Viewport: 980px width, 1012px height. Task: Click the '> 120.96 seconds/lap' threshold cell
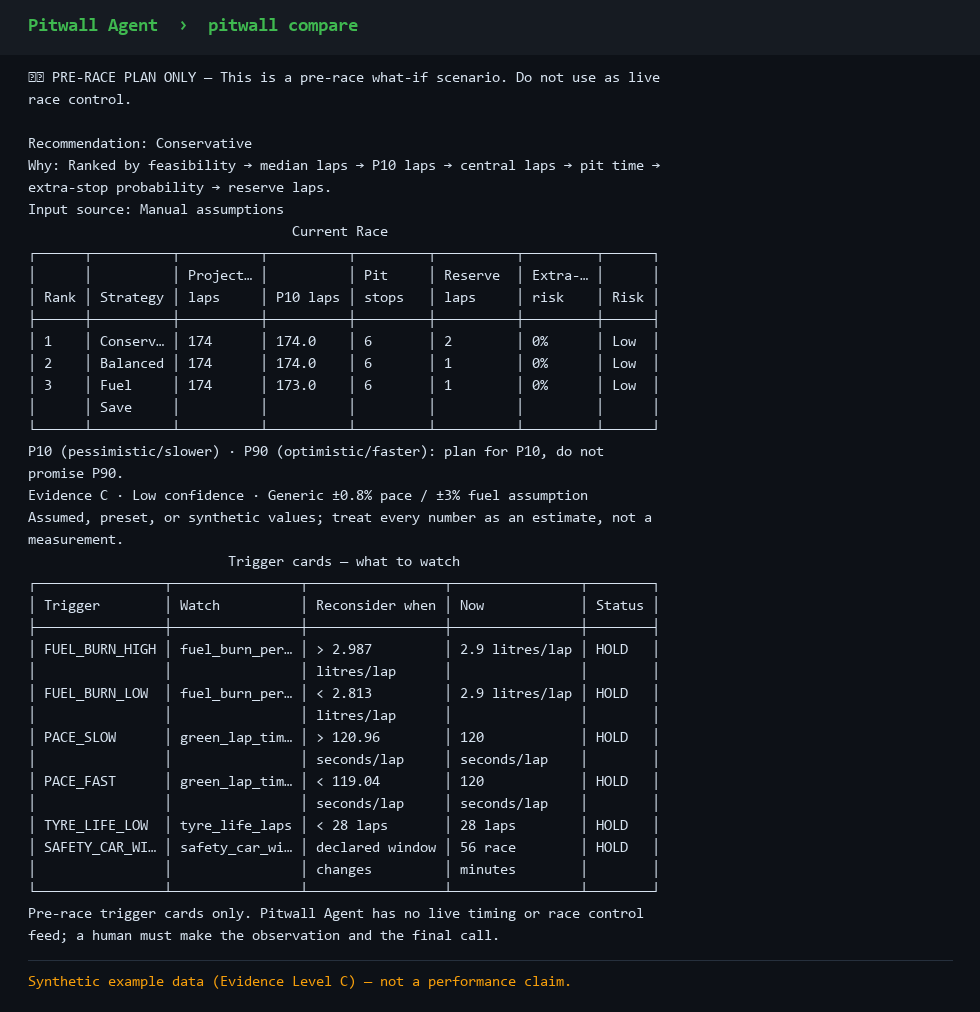[x=360, y=748]
